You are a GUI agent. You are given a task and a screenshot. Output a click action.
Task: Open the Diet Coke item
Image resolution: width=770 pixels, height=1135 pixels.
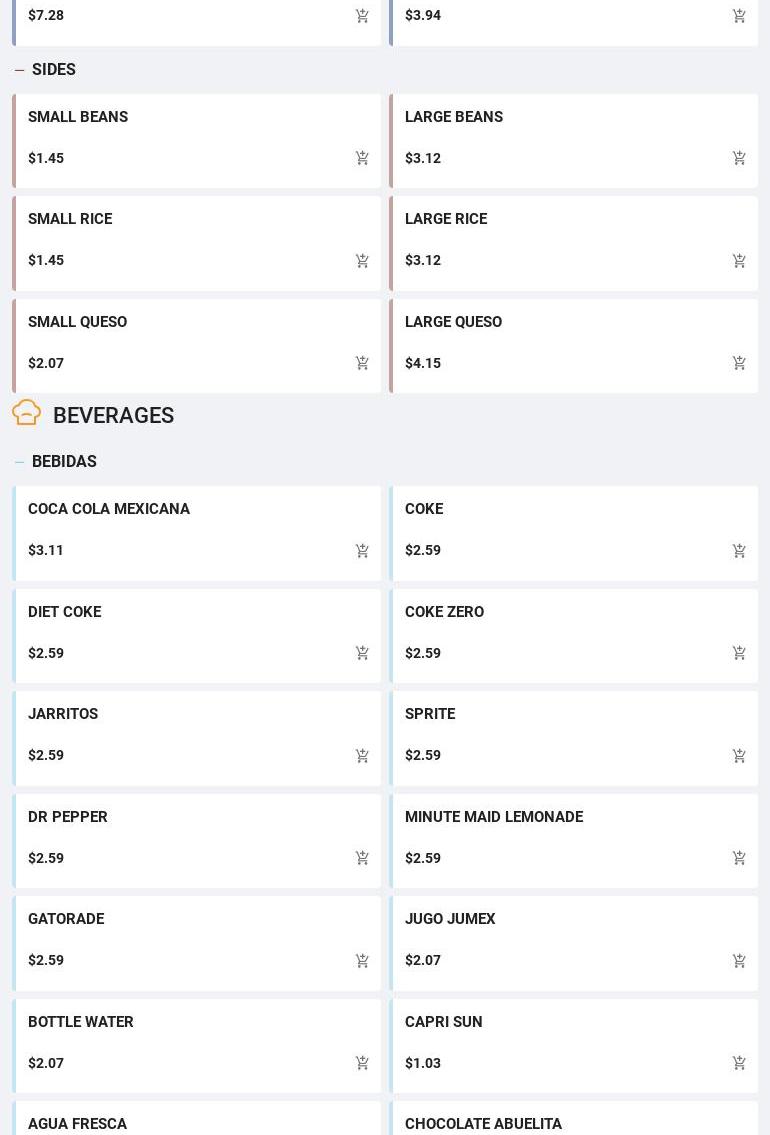[x=65, y=612]
